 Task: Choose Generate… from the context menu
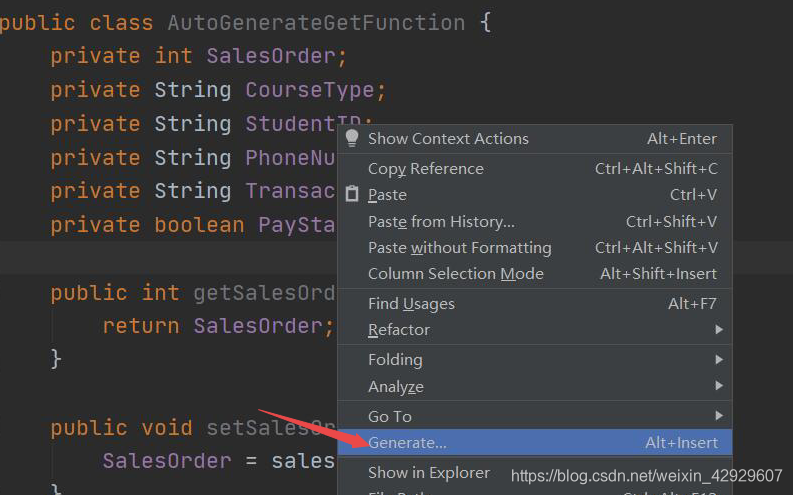click(x=535, y=442)
